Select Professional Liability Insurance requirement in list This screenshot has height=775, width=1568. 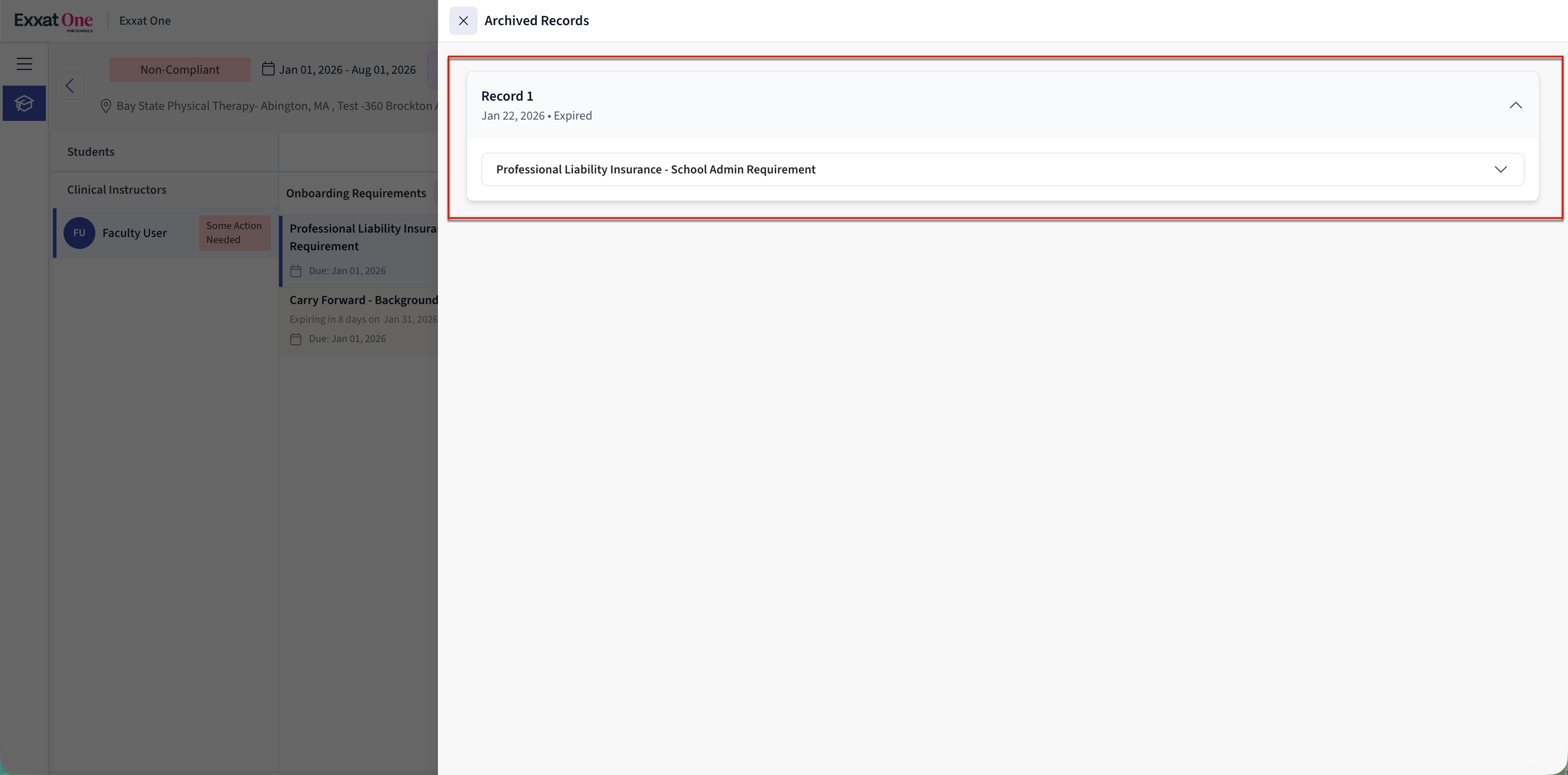pos(363,237)
